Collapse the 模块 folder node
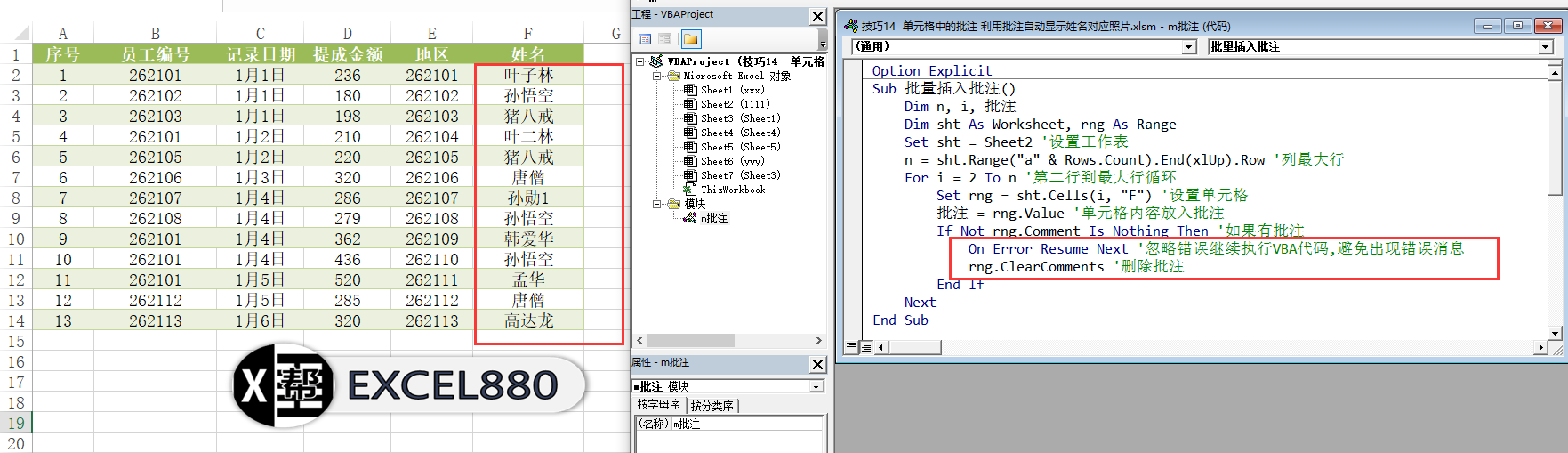Image resolution: width=1568 pixels, height=453 pixels. tap(657, 204)
